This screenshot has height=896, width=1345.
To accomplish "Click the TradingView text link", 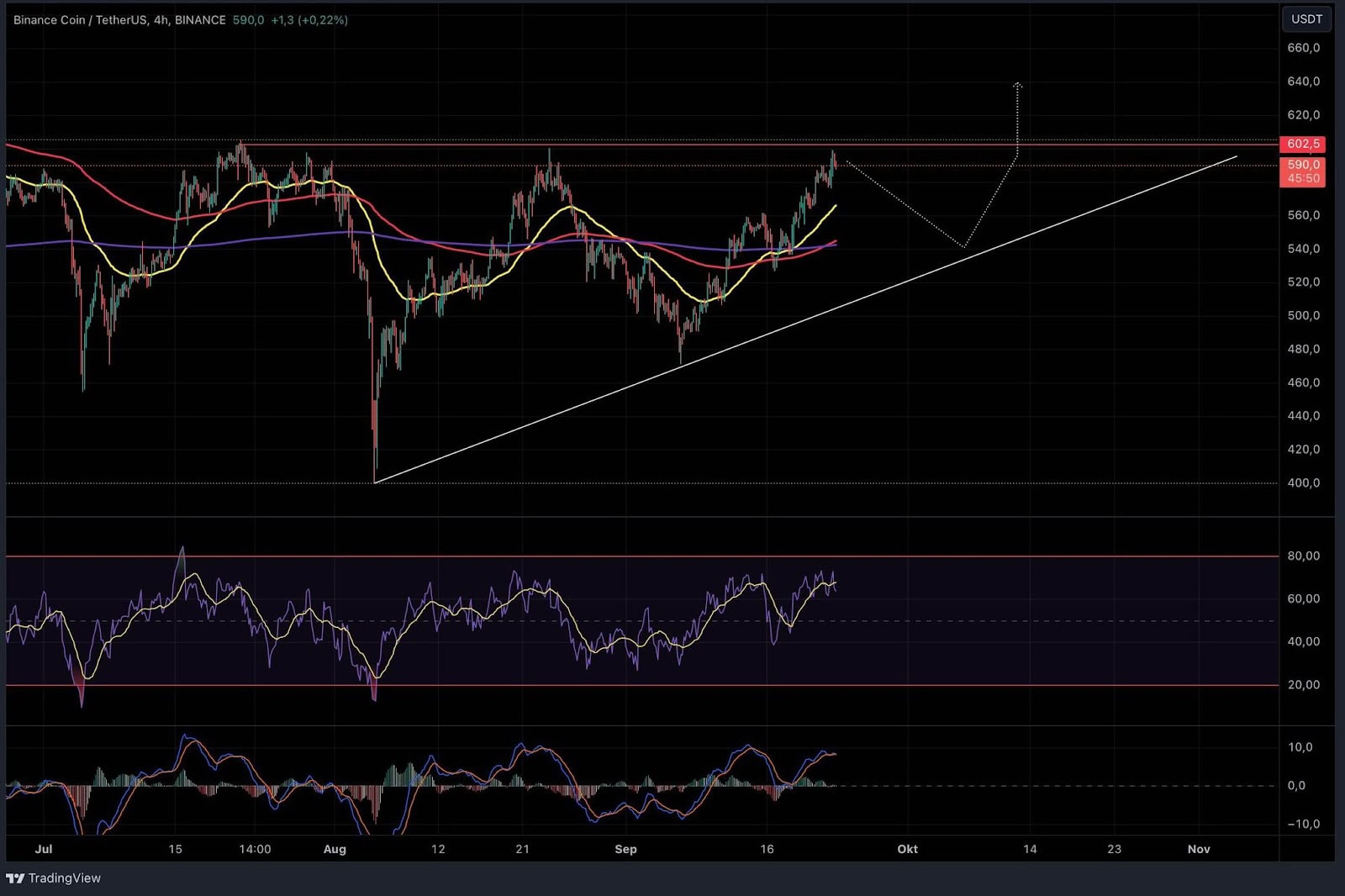I will 64,878.
